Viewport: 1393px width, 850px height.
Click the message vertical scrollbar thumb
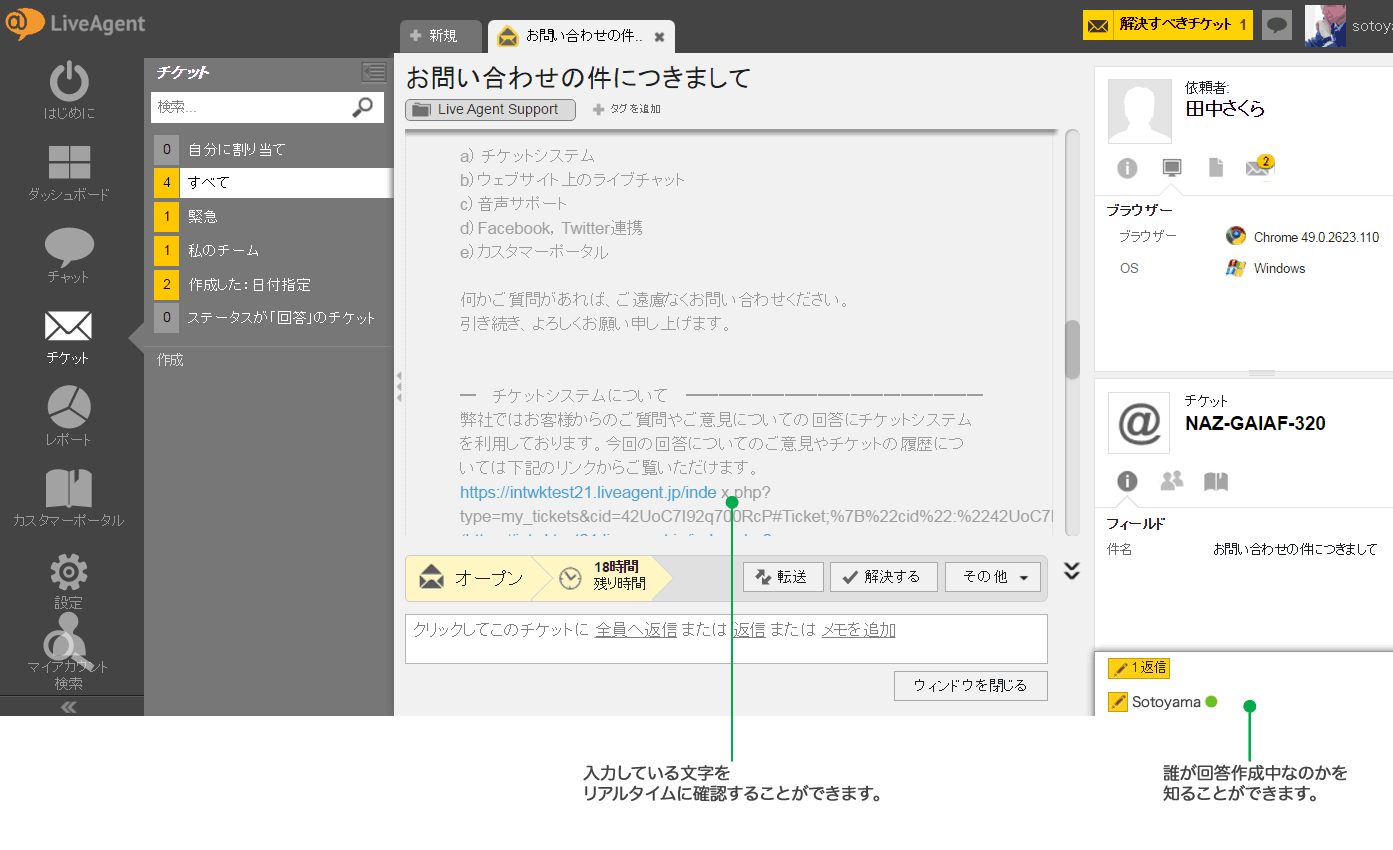[1072, 349]
